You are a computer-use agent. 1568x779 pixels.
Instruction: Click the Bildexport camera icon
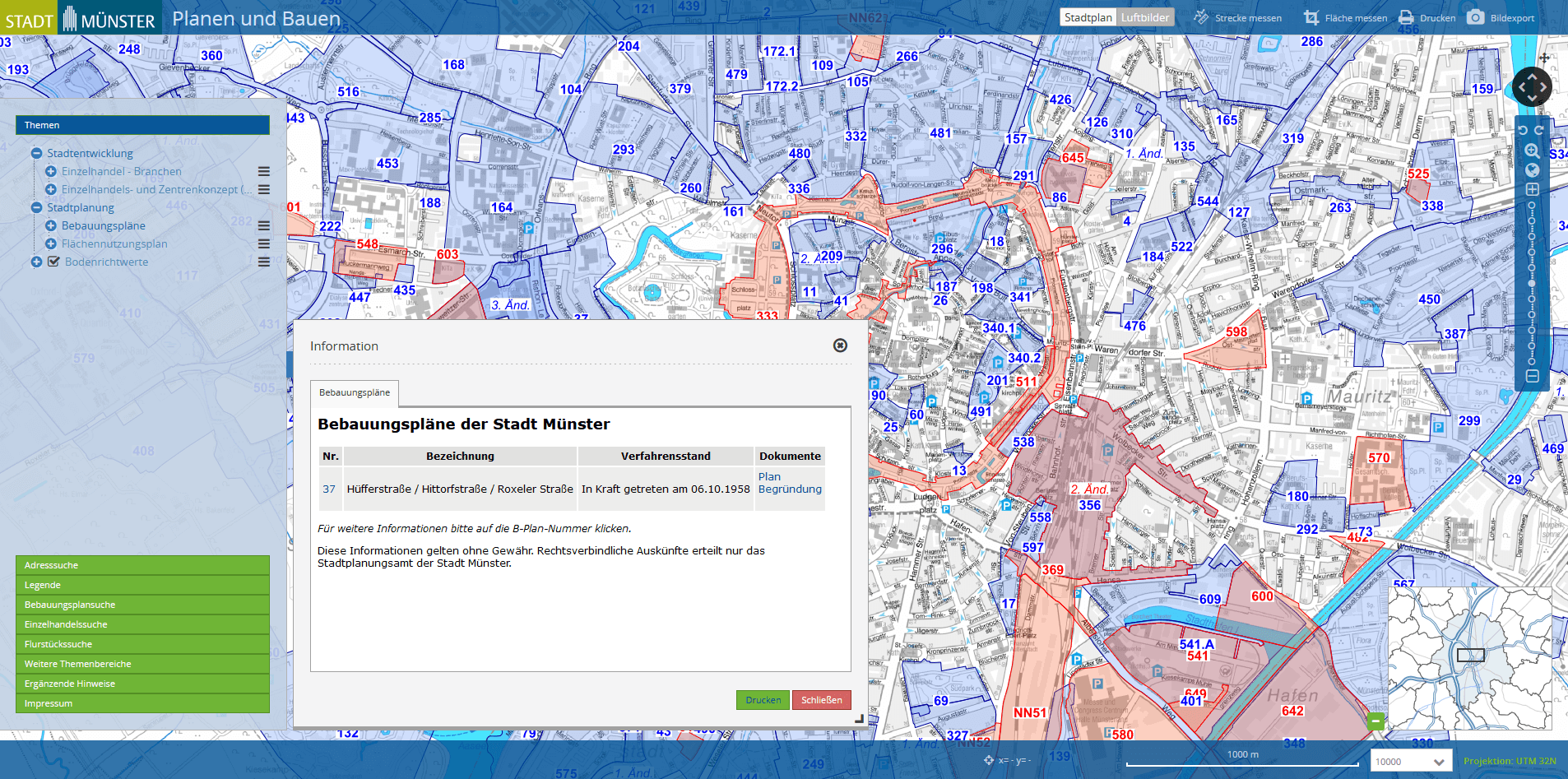(1476, 17)
